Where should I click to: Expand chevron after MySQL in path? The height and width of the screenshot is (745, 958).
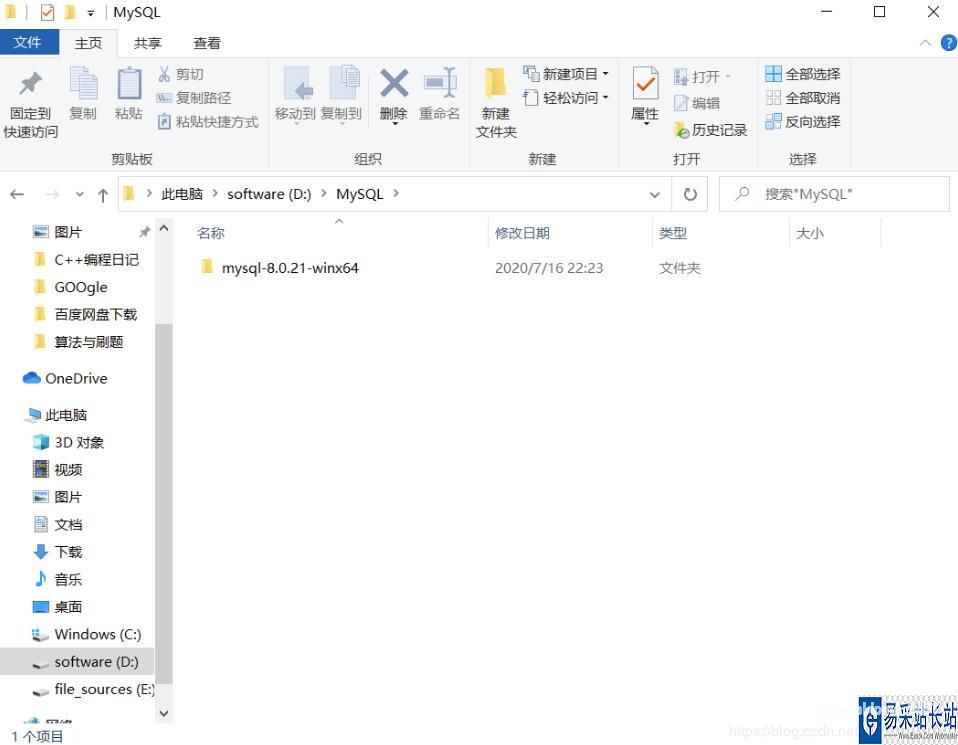pyautogui.click(x=396, y=194)
